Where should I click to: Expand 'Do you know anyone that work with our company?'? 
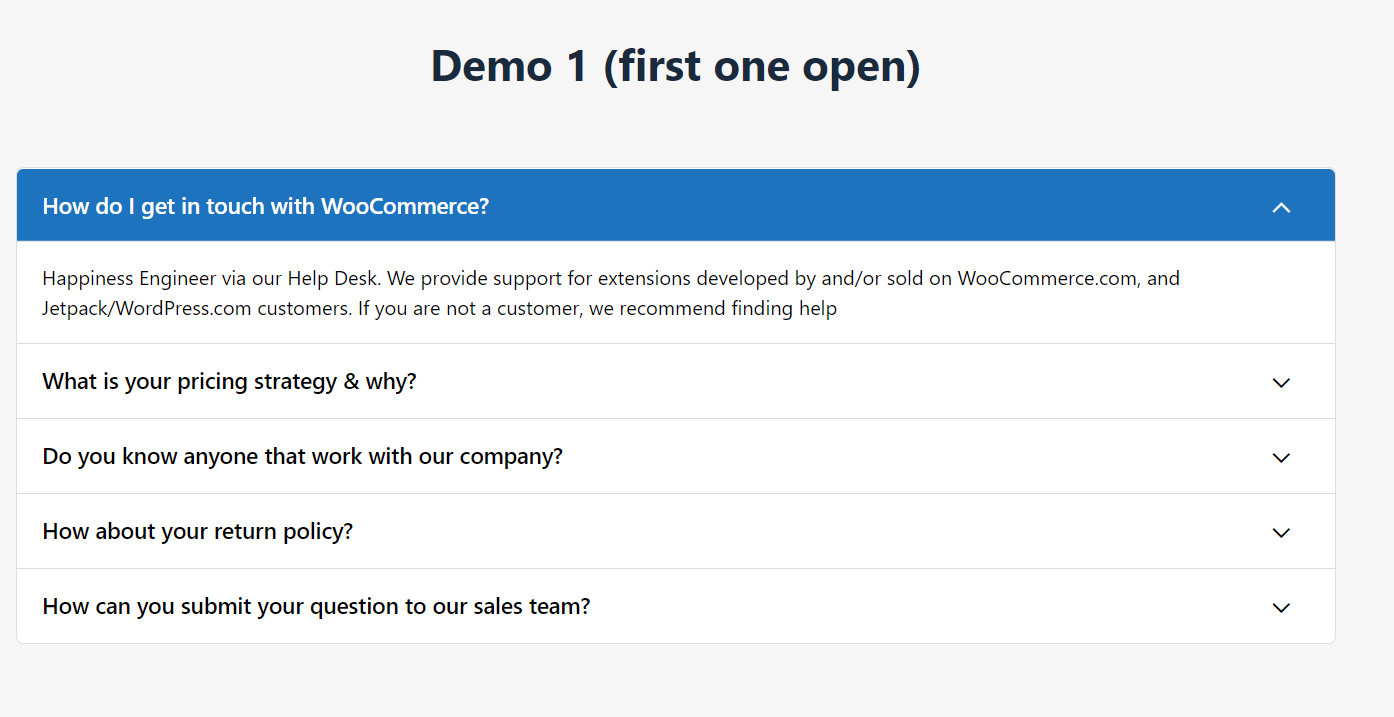tap(676, 456)
